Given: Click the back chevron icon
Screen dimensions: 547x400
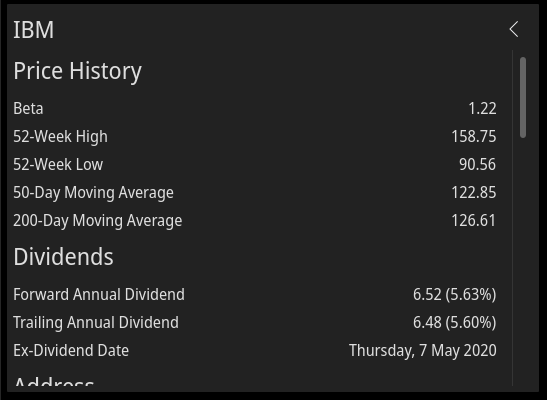Looking at the screenshot, I should 514,29.
